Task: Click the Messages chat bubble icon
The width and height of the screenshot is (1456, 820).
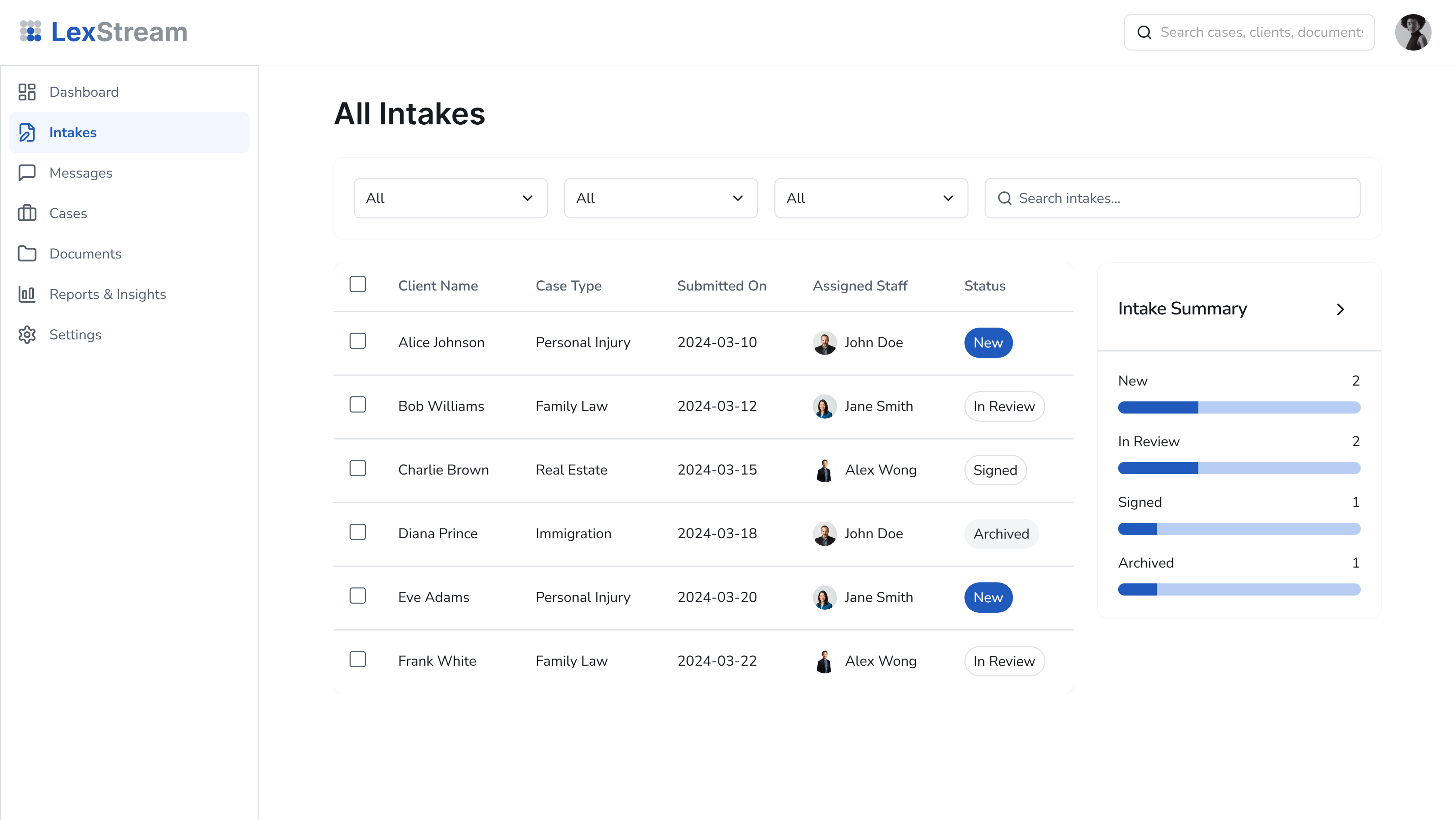Action: tap(27, 173)
